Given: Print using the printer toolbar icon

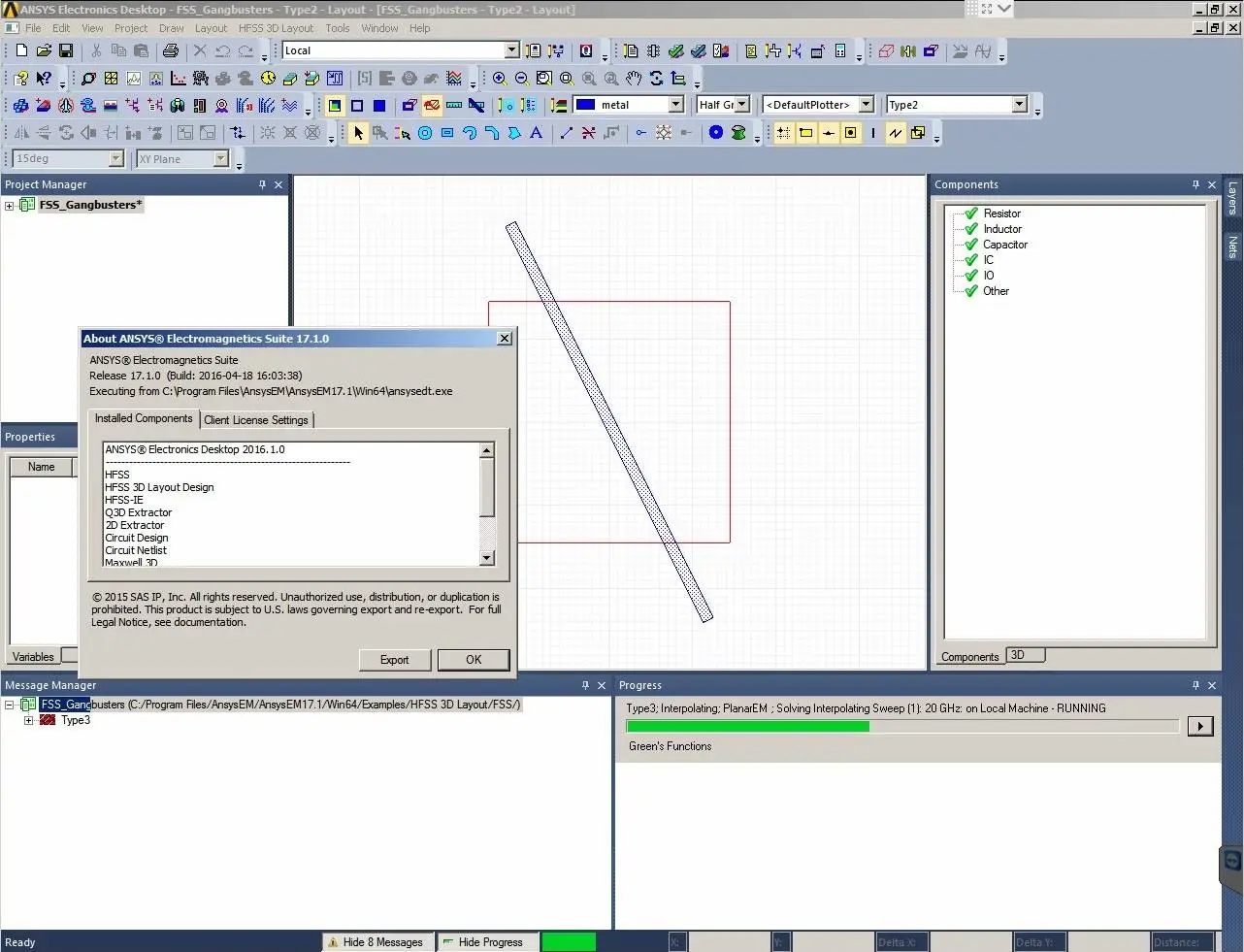Looking at the screenshot, I should [171, 50].
